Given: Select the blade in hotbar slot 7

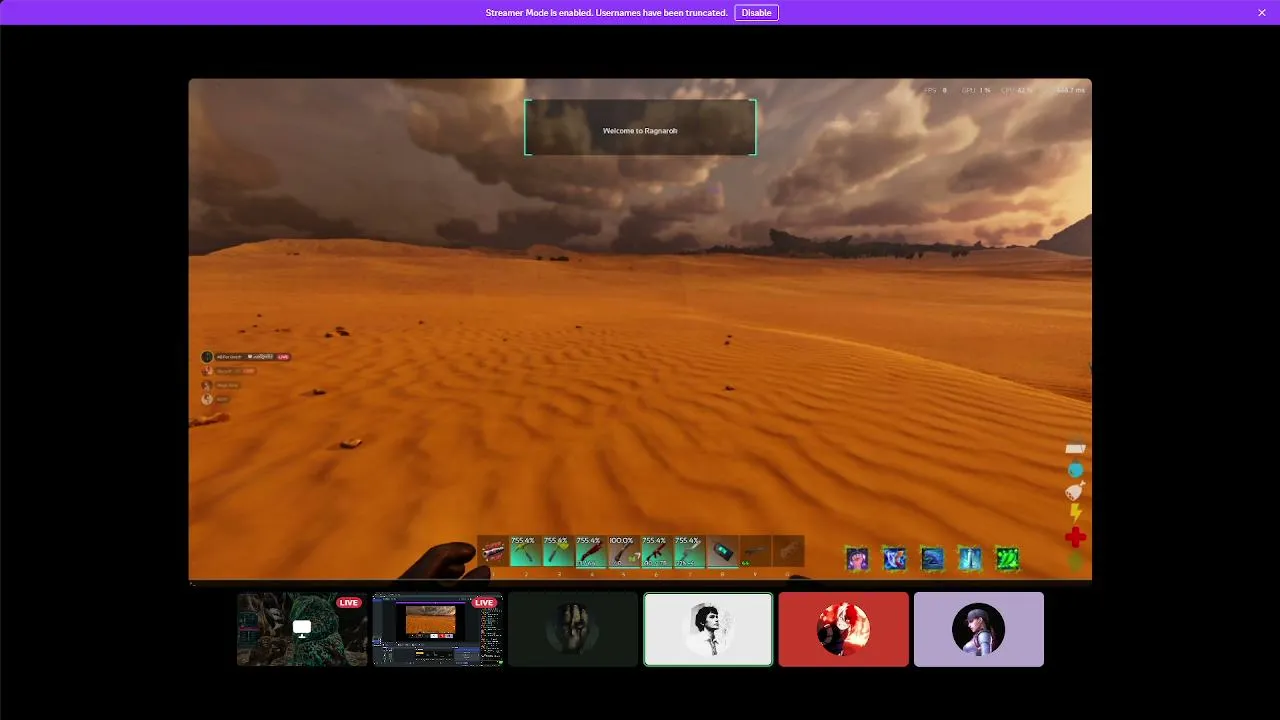Looking at the screenshot, I should 688,552.
